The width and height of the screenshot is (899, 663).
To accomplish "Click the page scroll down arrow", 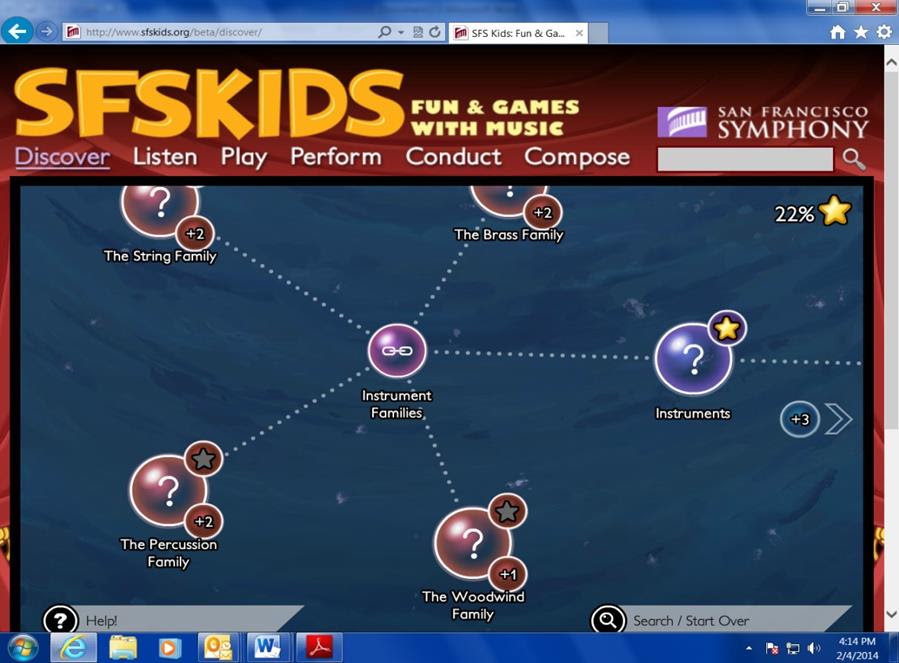I will click(892, 614).
